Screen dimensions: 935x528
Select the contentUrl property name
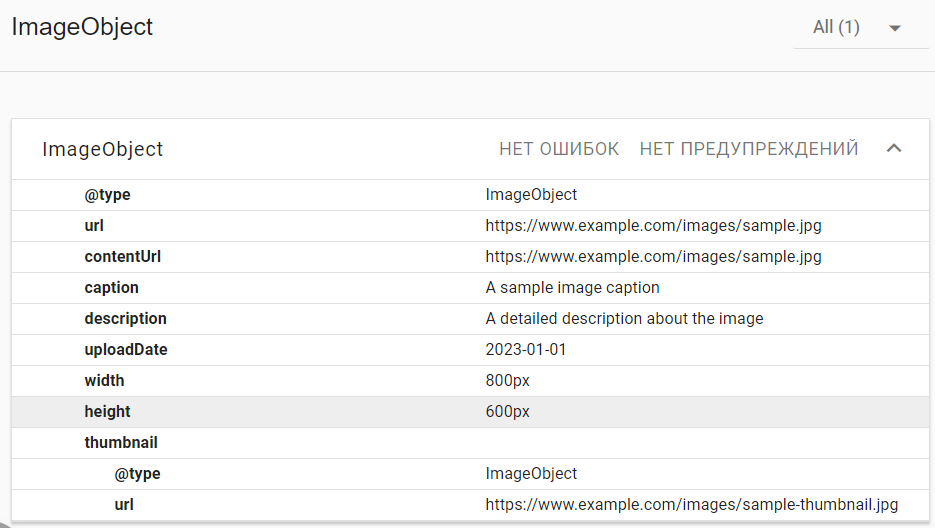[x=122, y=257]
